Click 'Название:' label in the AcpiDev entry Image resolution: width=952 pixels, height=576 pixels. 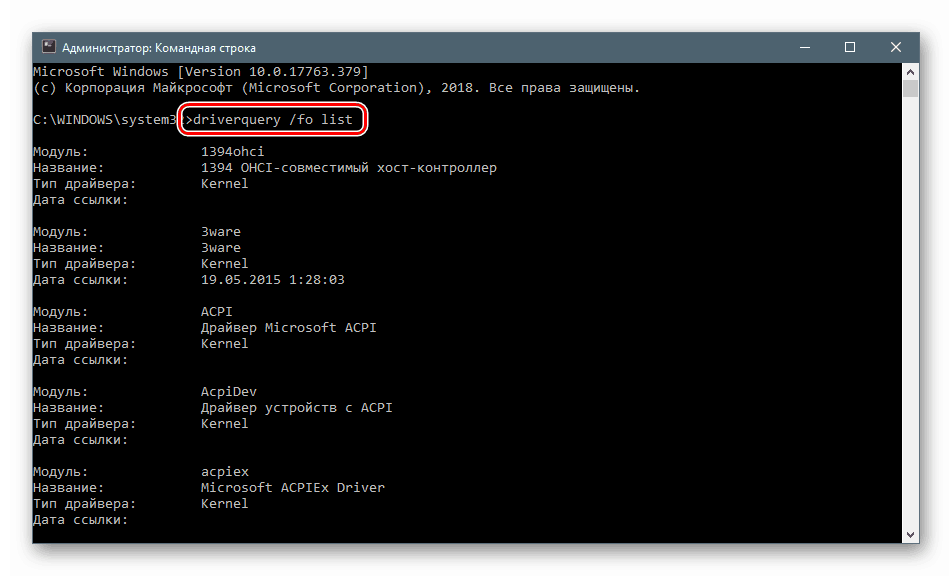(x=69, y=408)
